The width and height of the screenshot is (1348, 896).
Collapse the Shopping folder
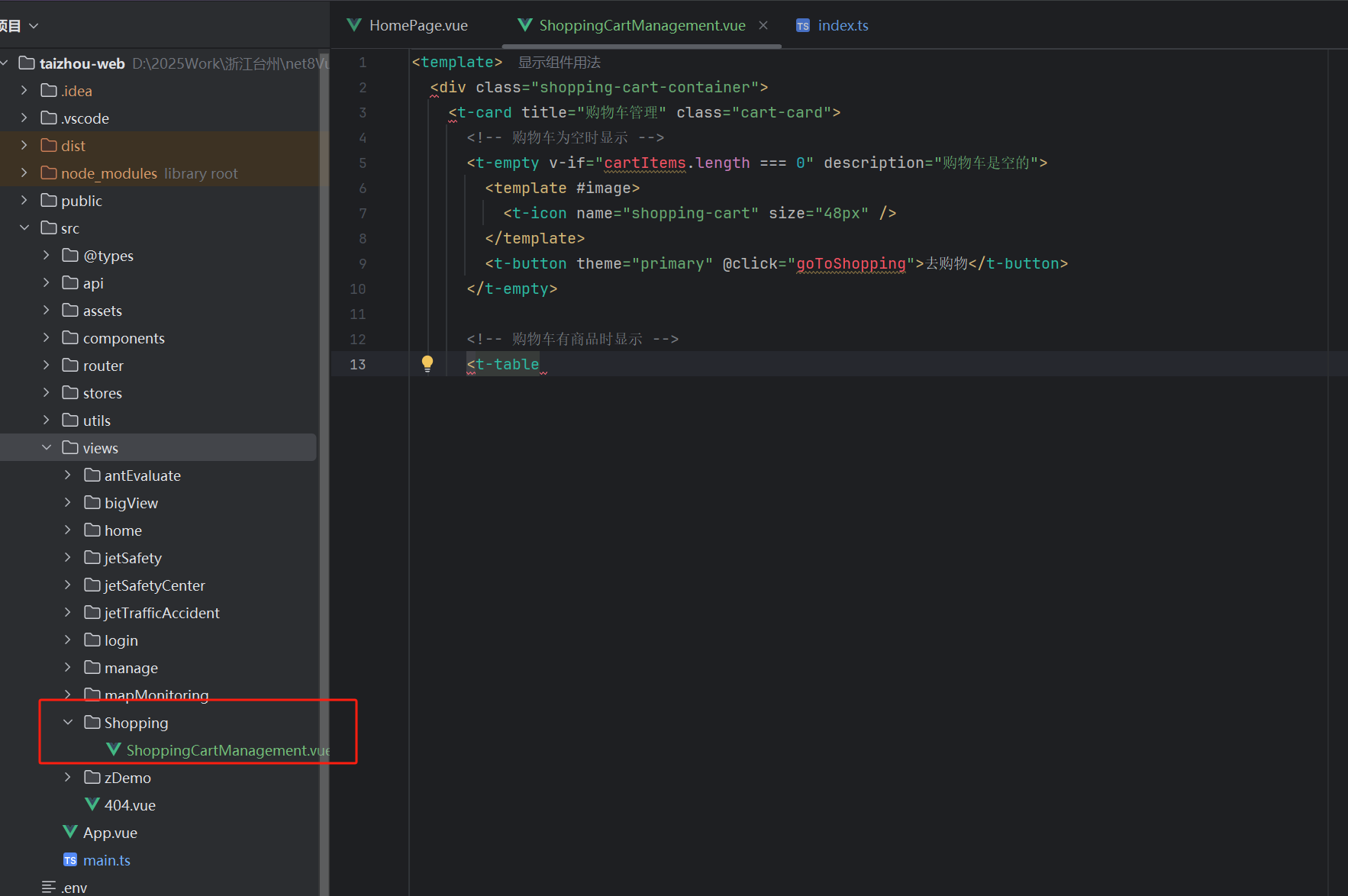tap(68, 722)
